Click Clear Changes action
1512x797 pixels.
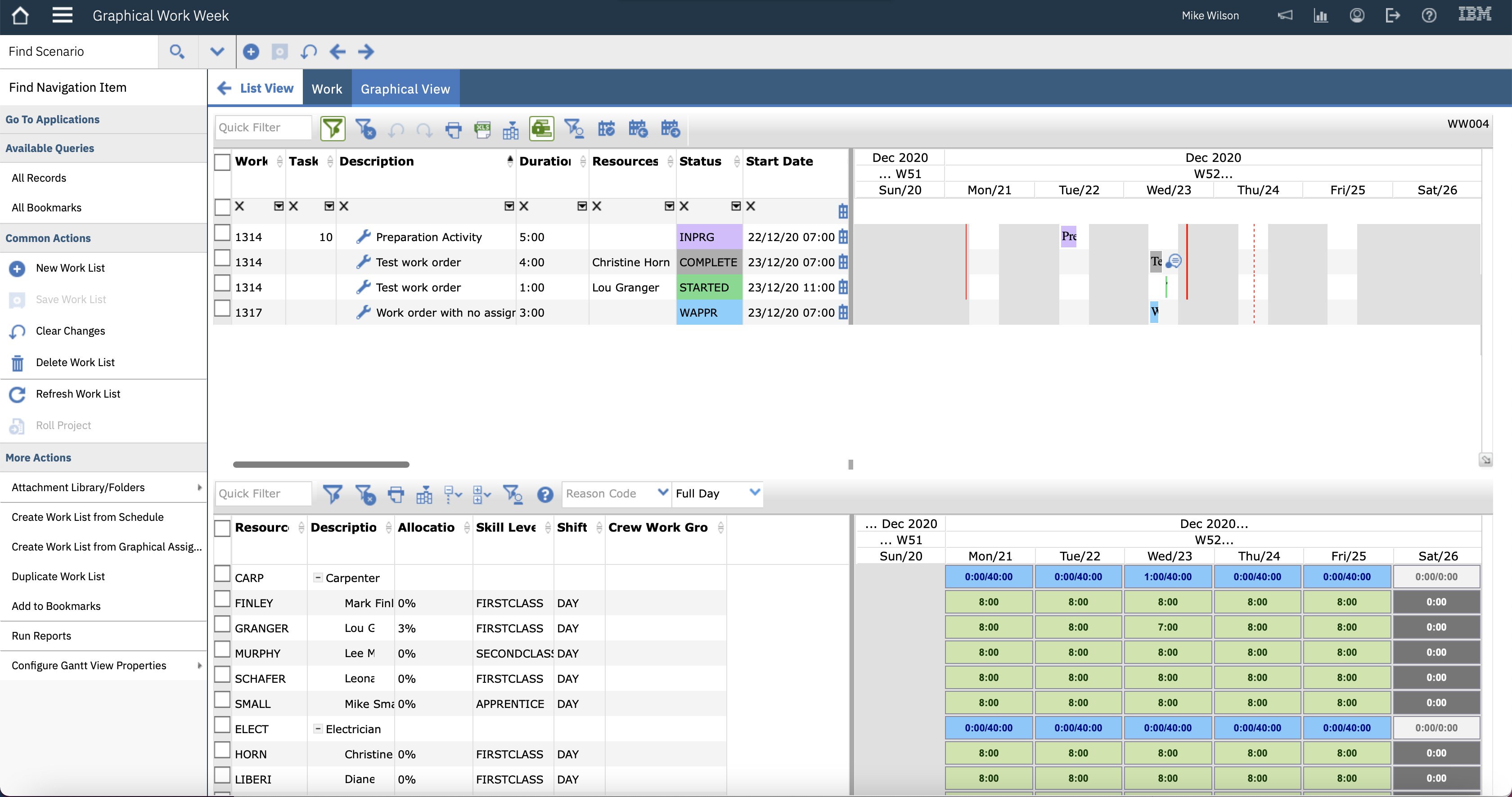pyautogui.click(x=71, y=331)
